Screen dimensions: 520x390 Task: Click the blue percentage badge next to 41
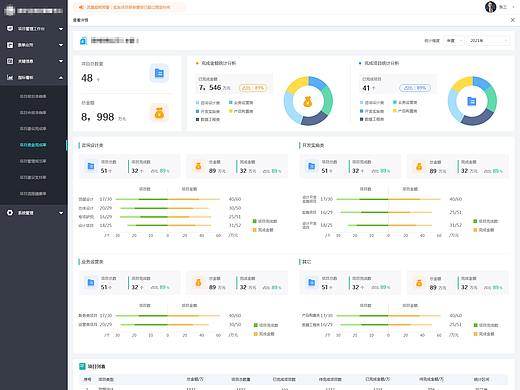pos(415,88)
